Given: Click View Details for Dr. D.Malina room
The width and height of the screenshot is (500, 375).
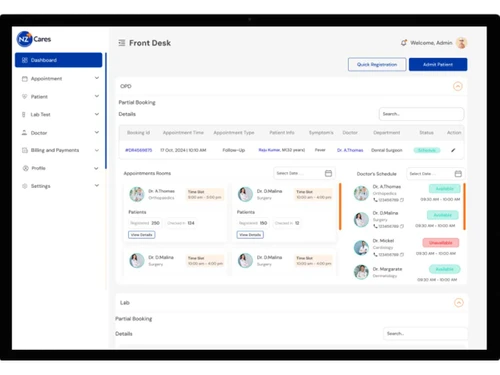Looking at the screenshot, I should (x=250, y=235).
